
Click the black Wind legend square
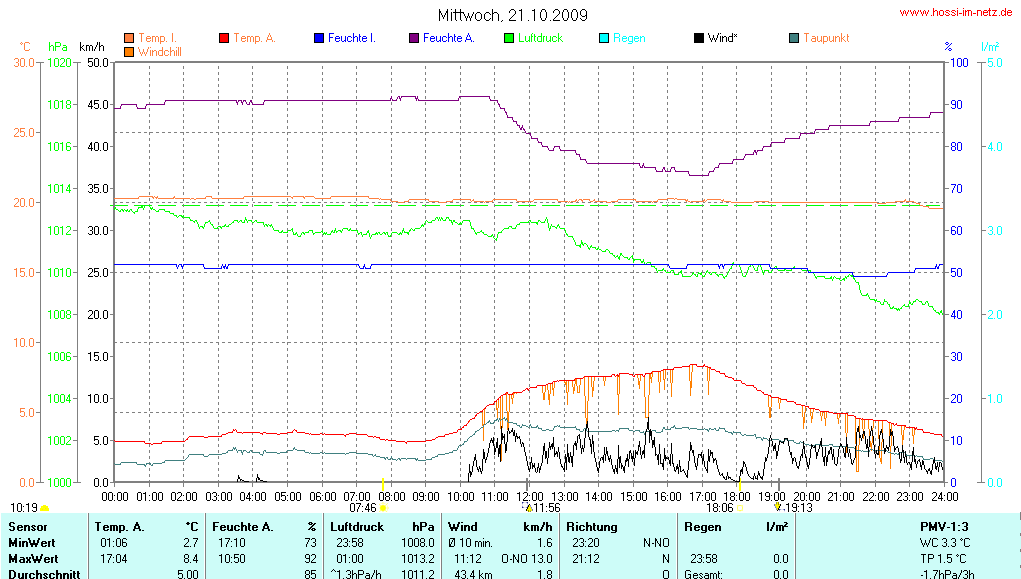699,39
